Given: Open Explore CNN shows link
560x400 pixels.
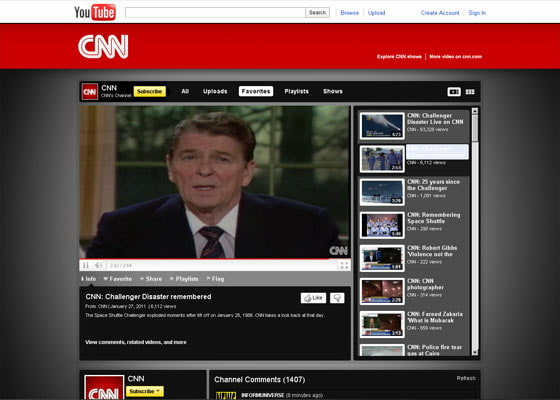Looking at the screenshot, I should tap(399, 56).
